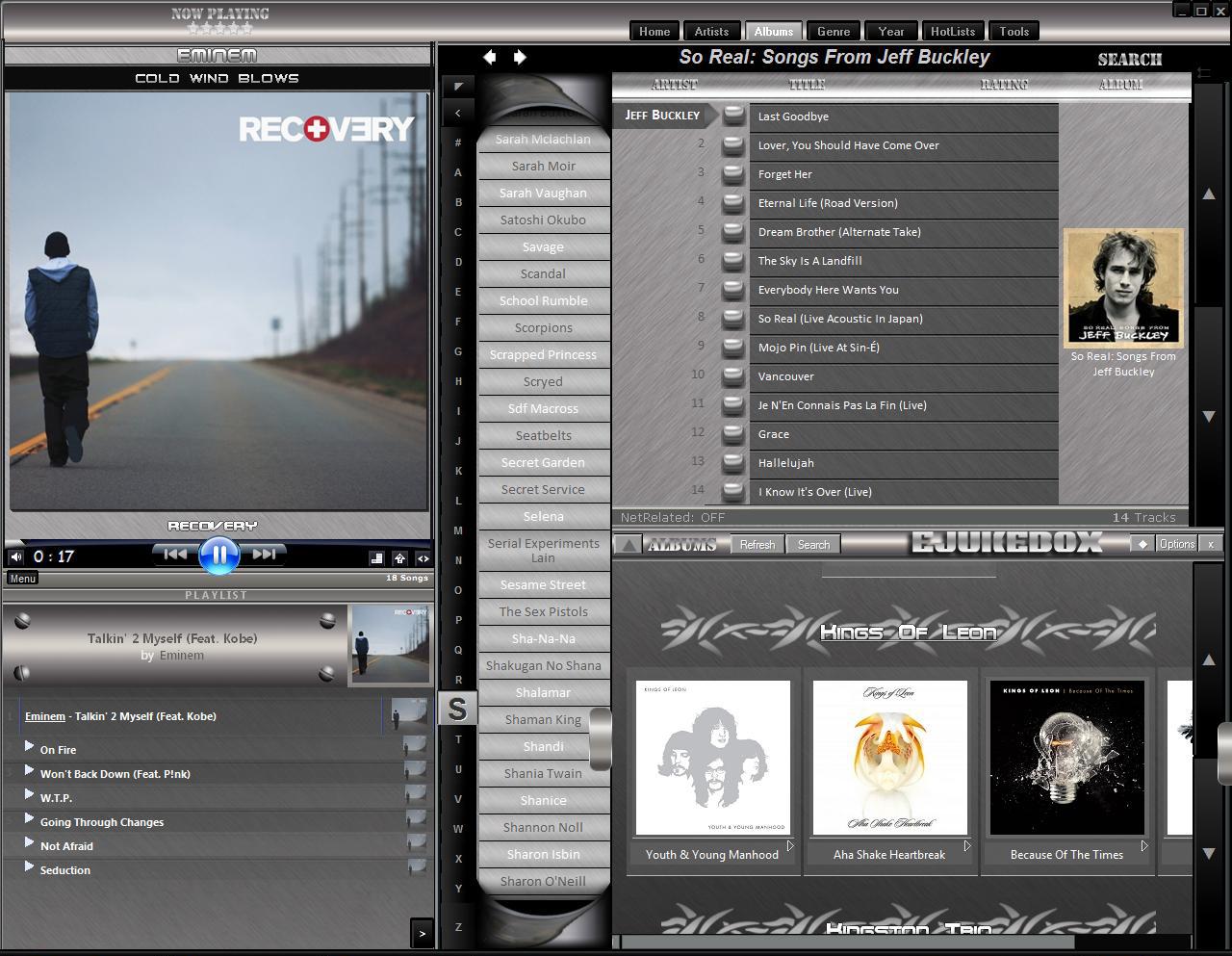Toggle the NetRelated: OFF setting

[x=673, y=517]
